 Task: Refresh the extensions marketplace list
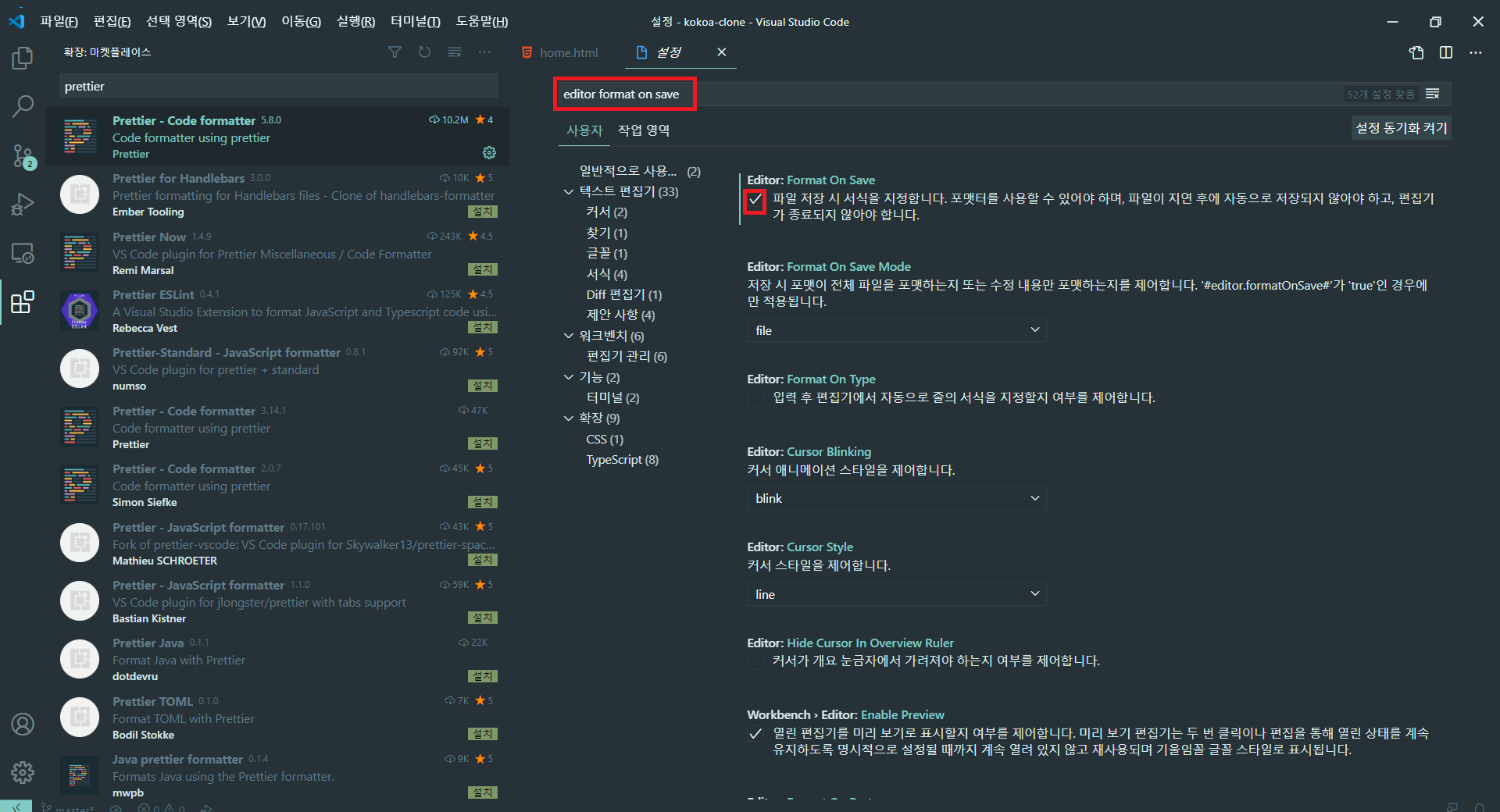point(424,52)
